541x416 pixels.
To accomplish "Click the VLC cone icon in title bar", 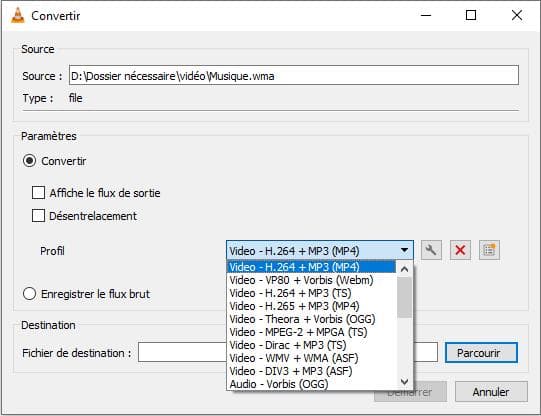I will [x=18, y=16].
